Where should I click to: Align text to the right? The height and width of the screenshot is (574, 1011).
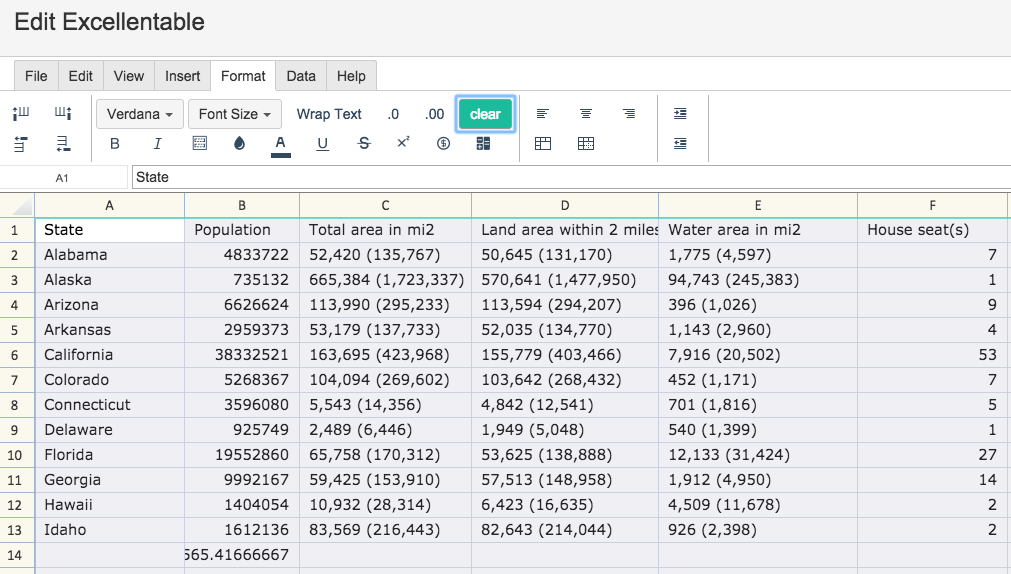(x=629, y=114)
